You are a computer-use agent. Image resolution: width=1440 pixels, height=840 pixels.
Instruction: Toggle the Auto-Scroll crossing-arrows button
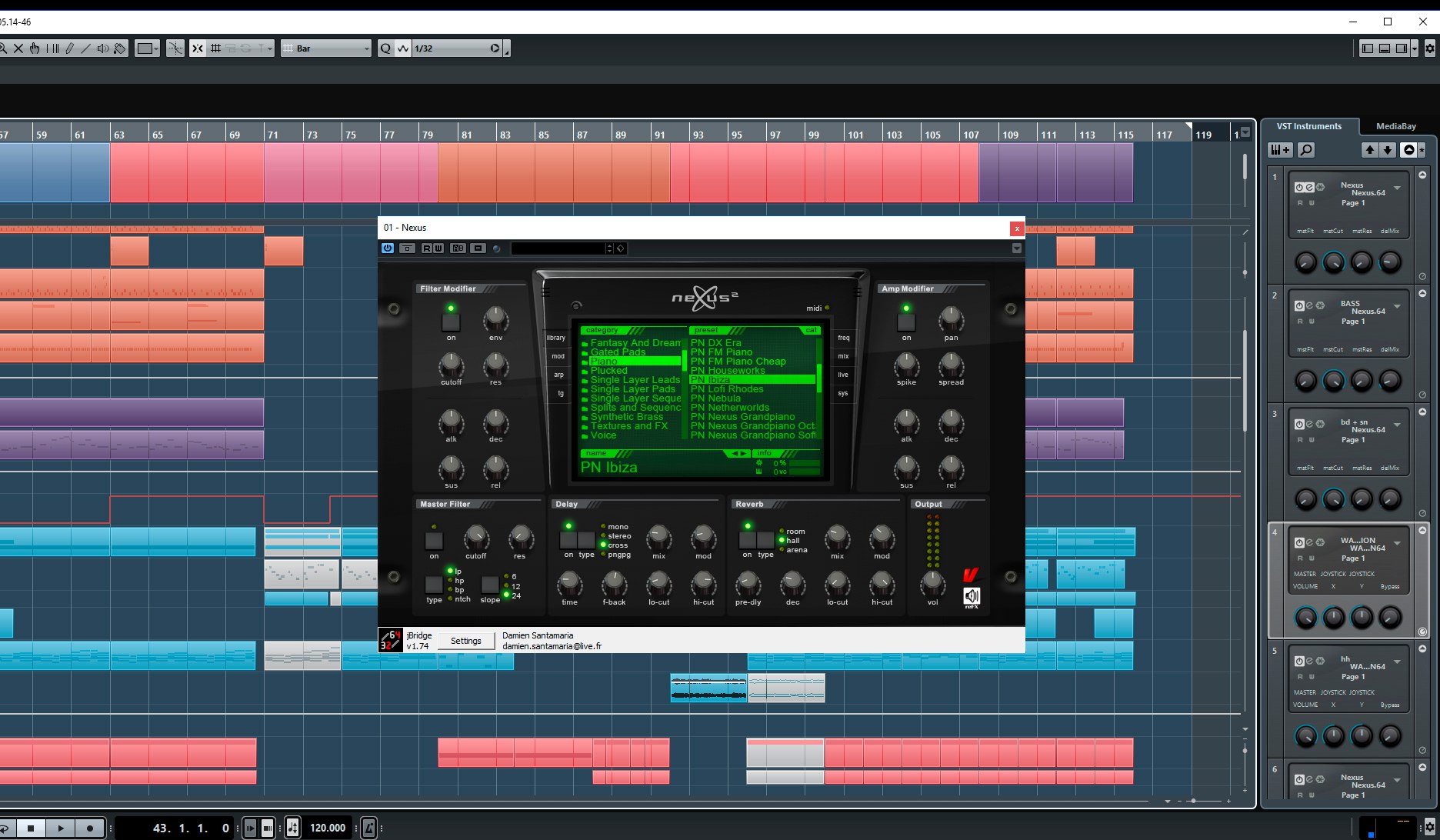click(x=198, y=48)
